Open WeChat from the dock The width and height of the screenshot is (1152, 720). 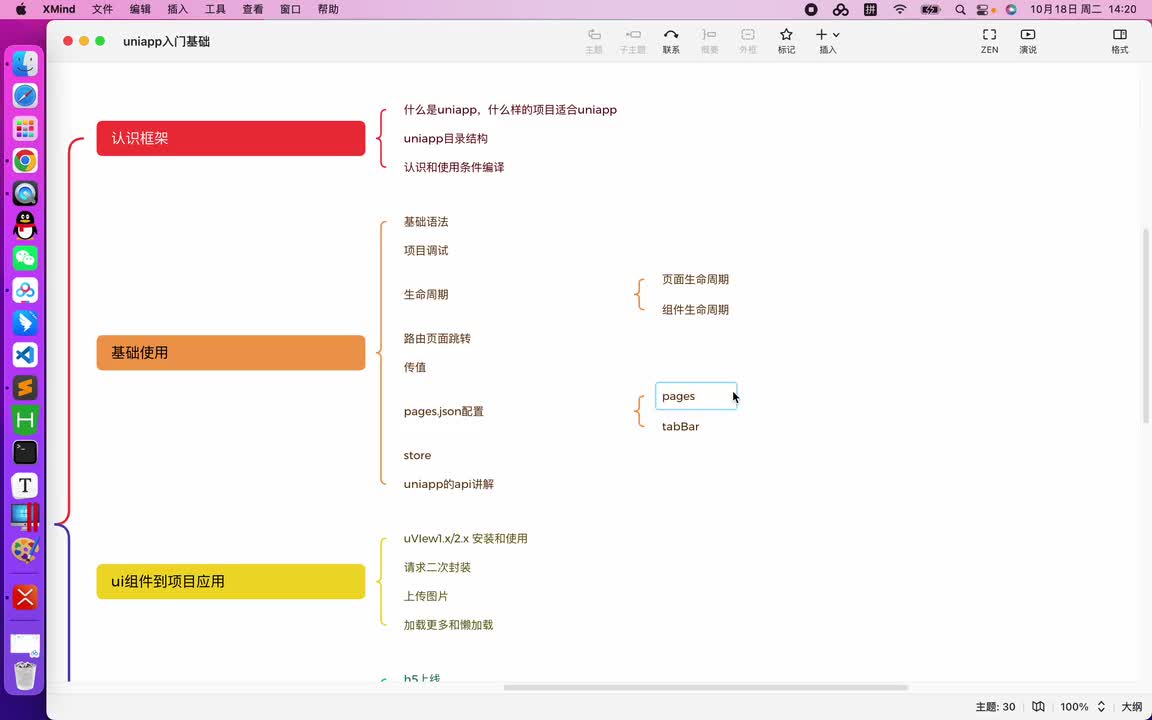click(x=25, y=258)
